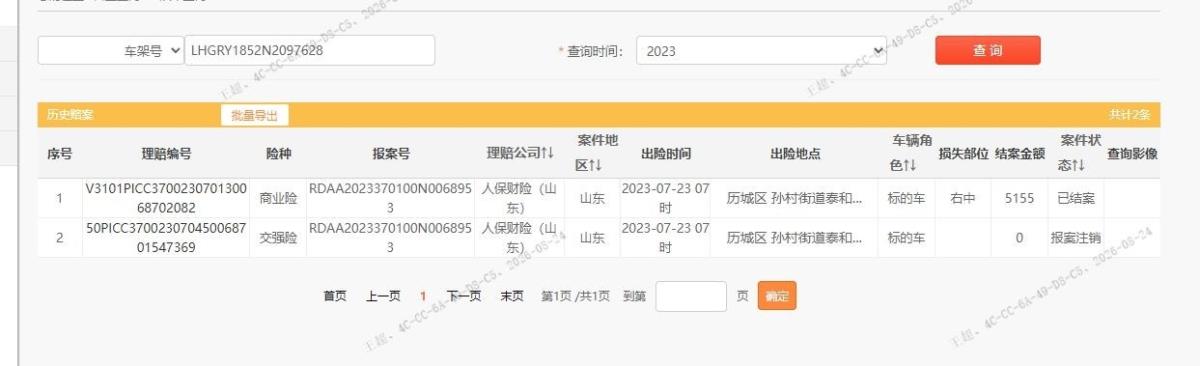
Task: Click the 5155 settlement amount
Action: tap(1019, 198)
